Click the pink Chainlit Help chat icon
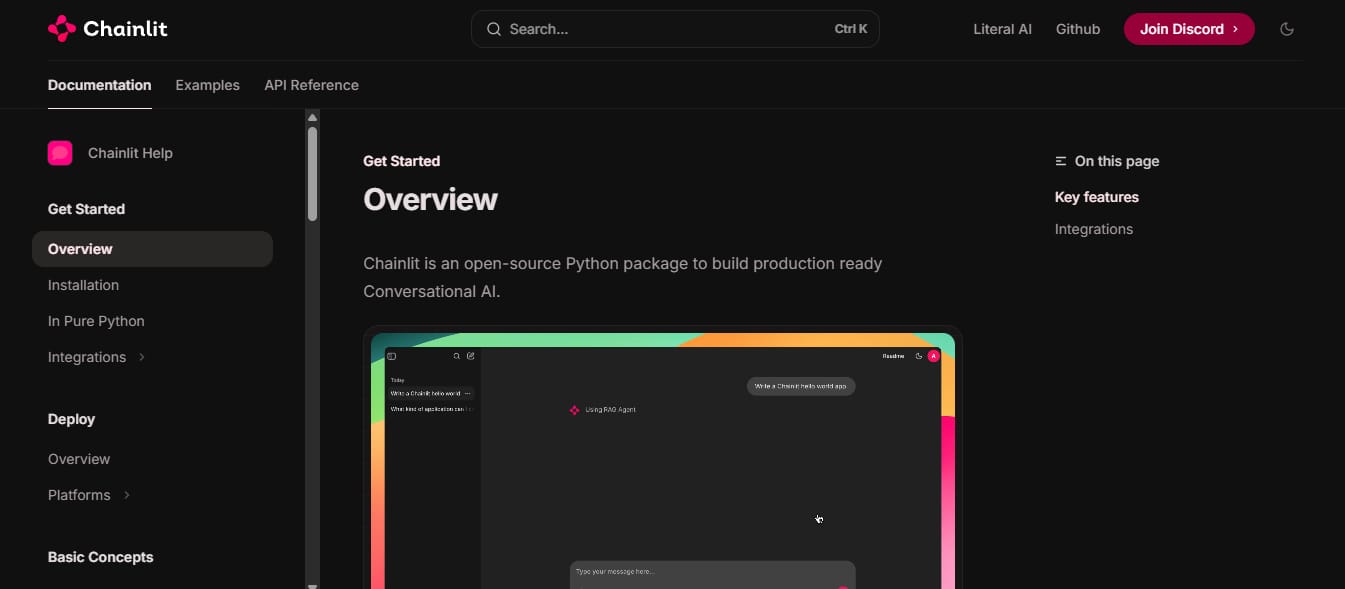Image resolution: width=1345 pixels, height=589 pixels. [x=60, y=153]
